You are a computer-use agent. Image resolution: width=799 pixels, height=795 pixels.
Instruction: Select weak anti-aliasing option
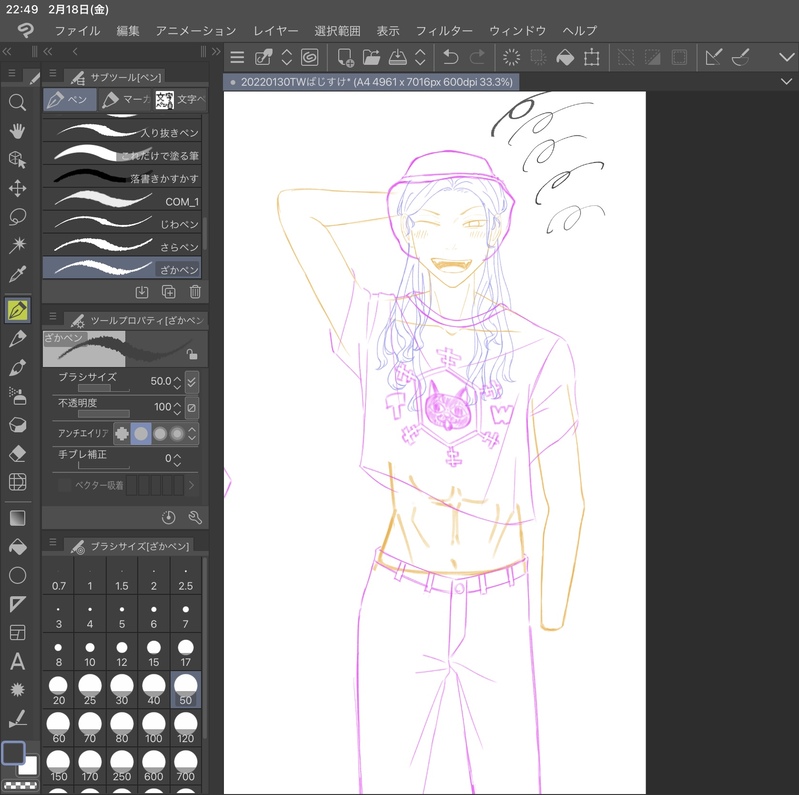tap(141, 433)
